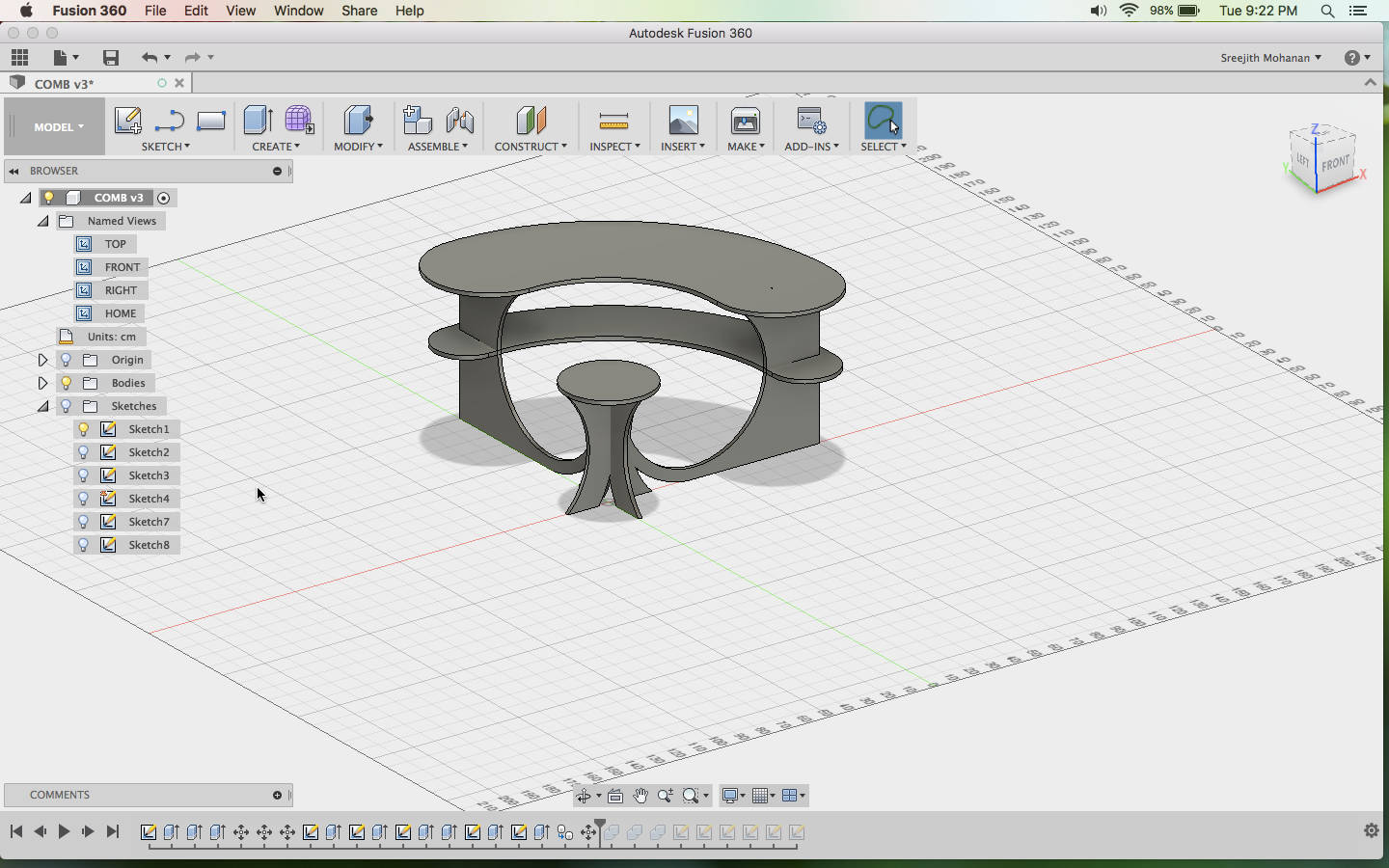Click the Zoom tool in navigation bar
The width and height of the screenshot is (1389, 868).
(x=666, y=796)
